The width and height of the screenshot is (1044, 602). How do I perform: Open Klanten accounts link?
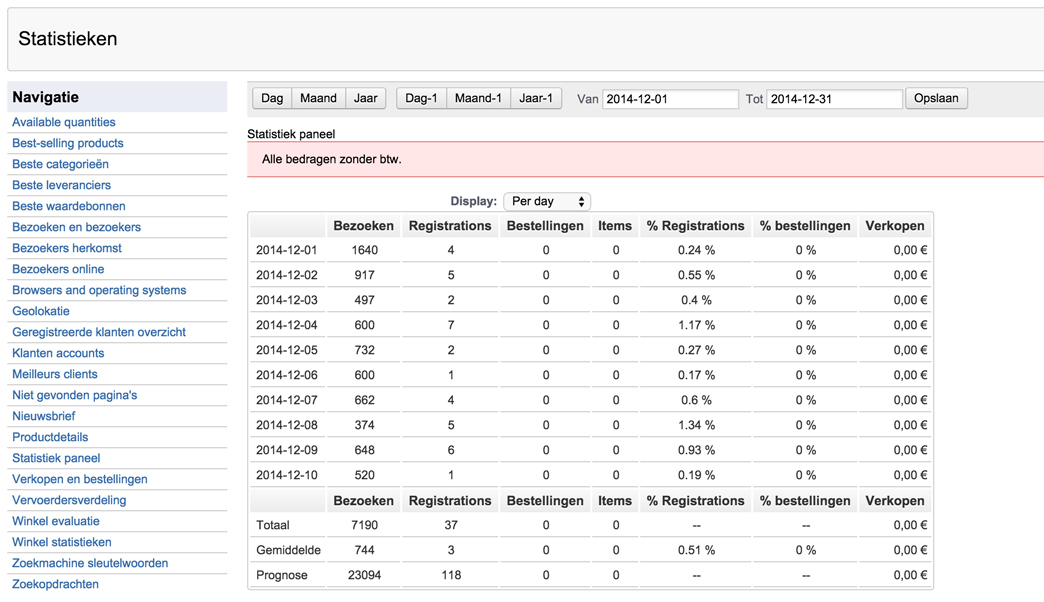coord(58,353)
